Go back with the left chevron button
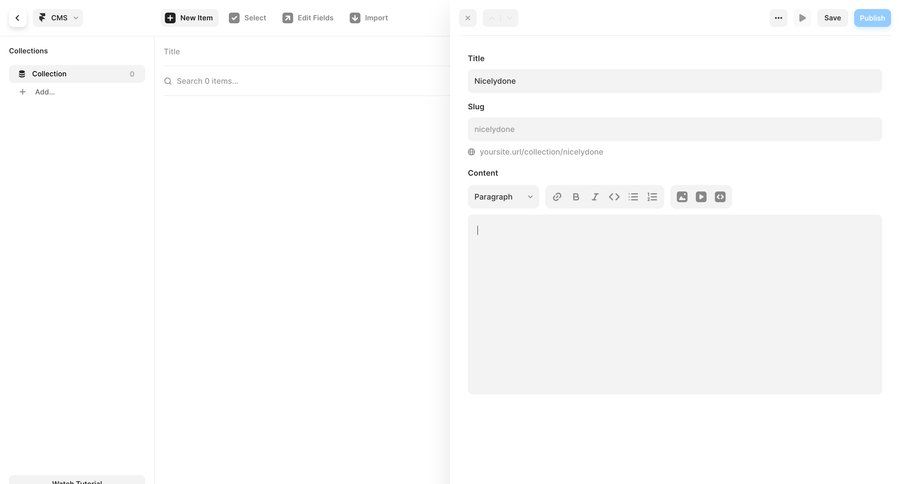 (17, 18)
